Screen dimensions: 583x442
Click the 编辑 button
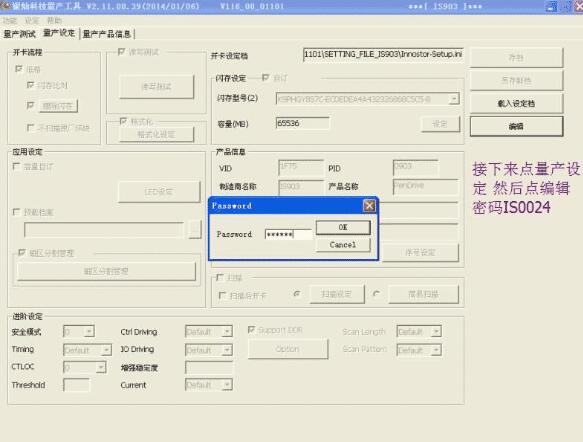(516, 126)
